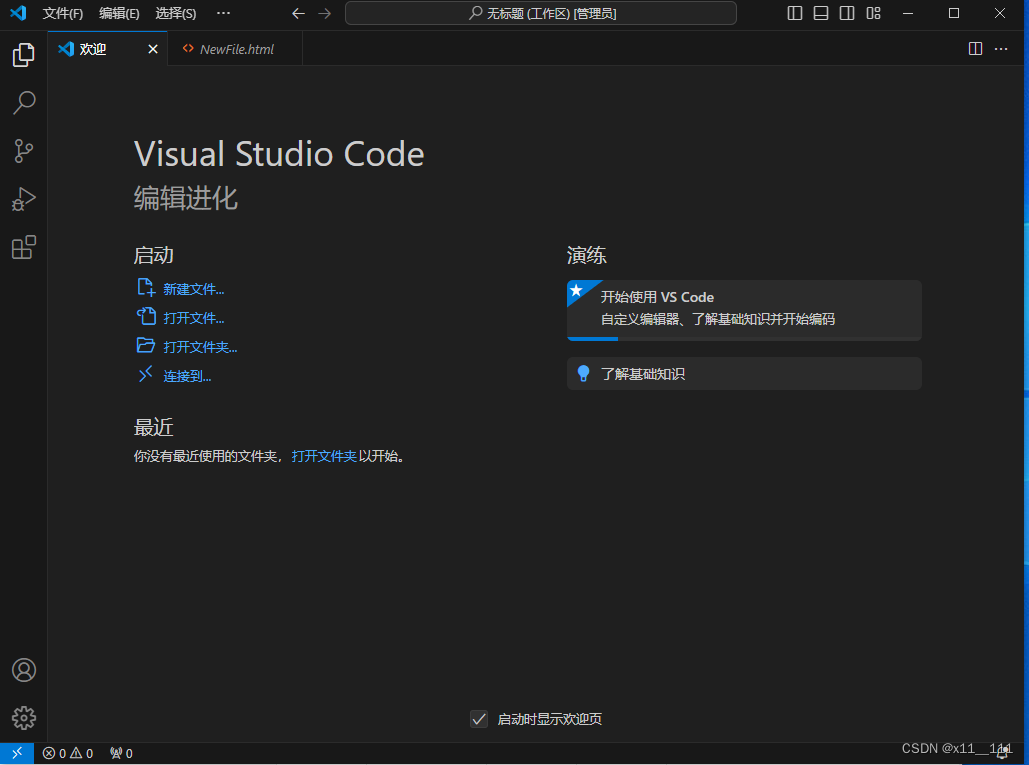Open the customize layout icon
Viewport: 1029px width, 765px height.
pyautogui.click(x=873, y=13)
